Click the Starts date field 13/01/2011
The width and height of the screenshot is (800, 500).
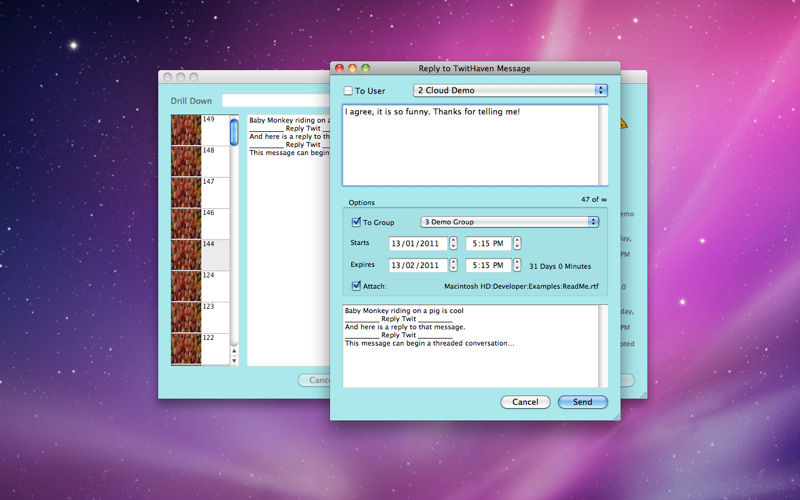tap(418, 243)
